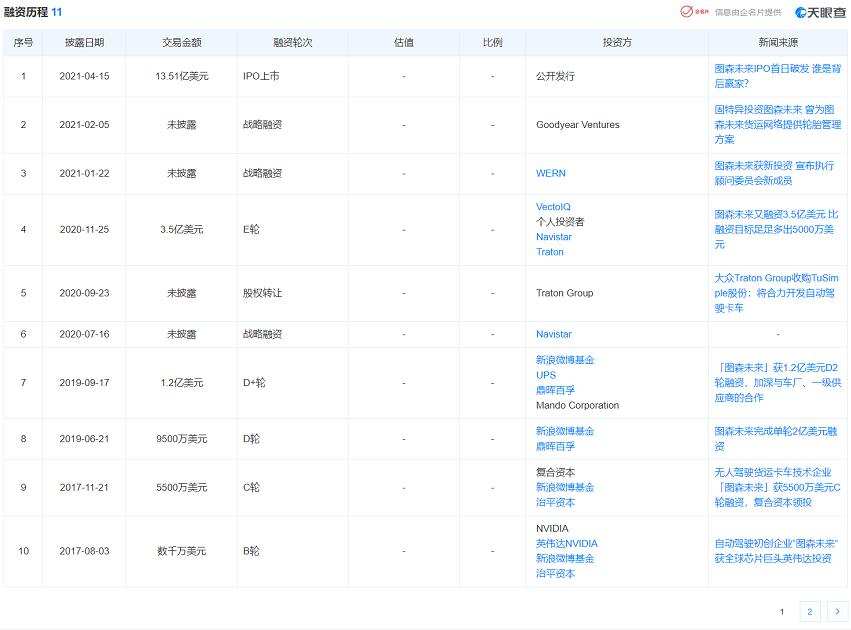Open 新浪微博基金 link in the C轮 row
Screen dimensions: 851x630
coord(564,487)
